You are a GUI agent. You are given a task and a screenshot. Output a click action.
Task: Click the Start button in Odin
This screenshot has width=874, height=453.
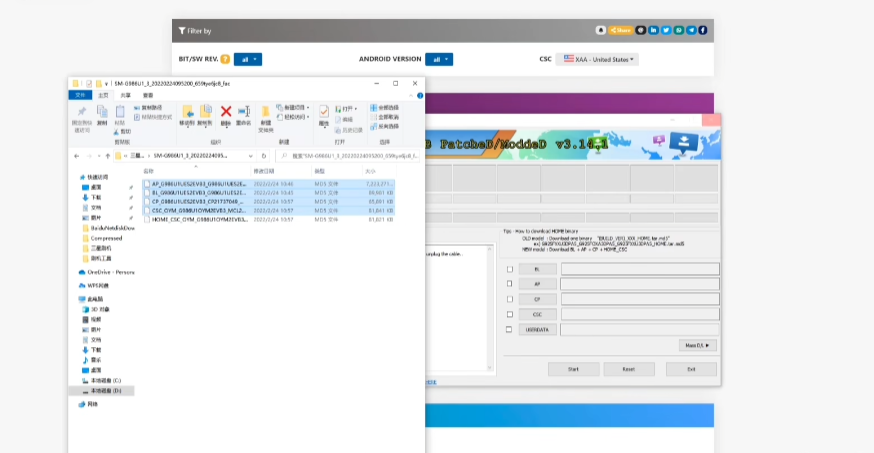pos(574,369)
